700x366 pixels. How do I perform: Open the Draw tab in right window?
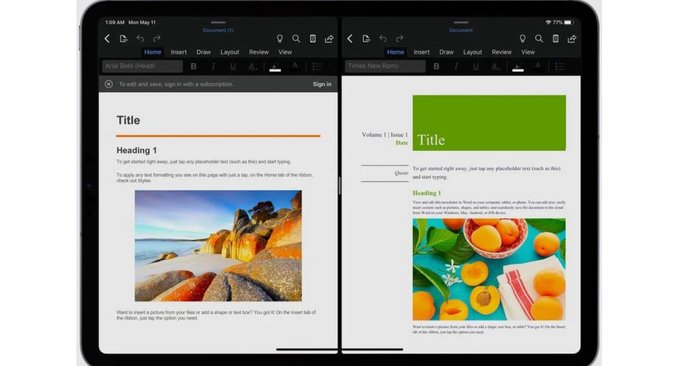coord(446,52)
